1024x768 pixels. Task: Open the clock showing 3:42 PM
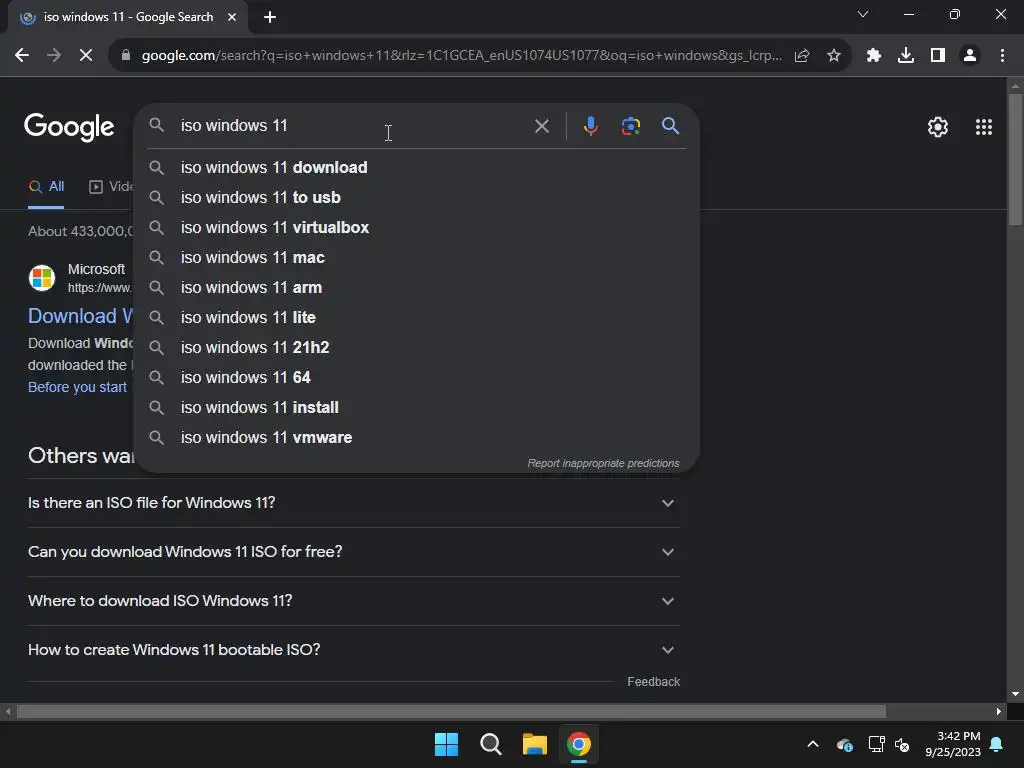(953, 744)
